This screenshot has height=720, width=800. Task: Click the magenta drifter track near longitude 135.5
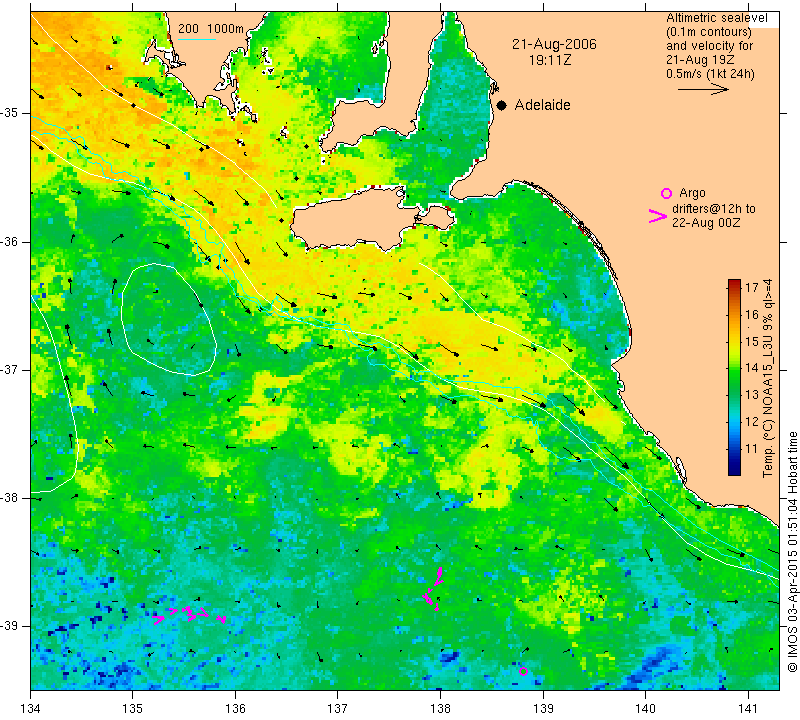tap(190, 615)
